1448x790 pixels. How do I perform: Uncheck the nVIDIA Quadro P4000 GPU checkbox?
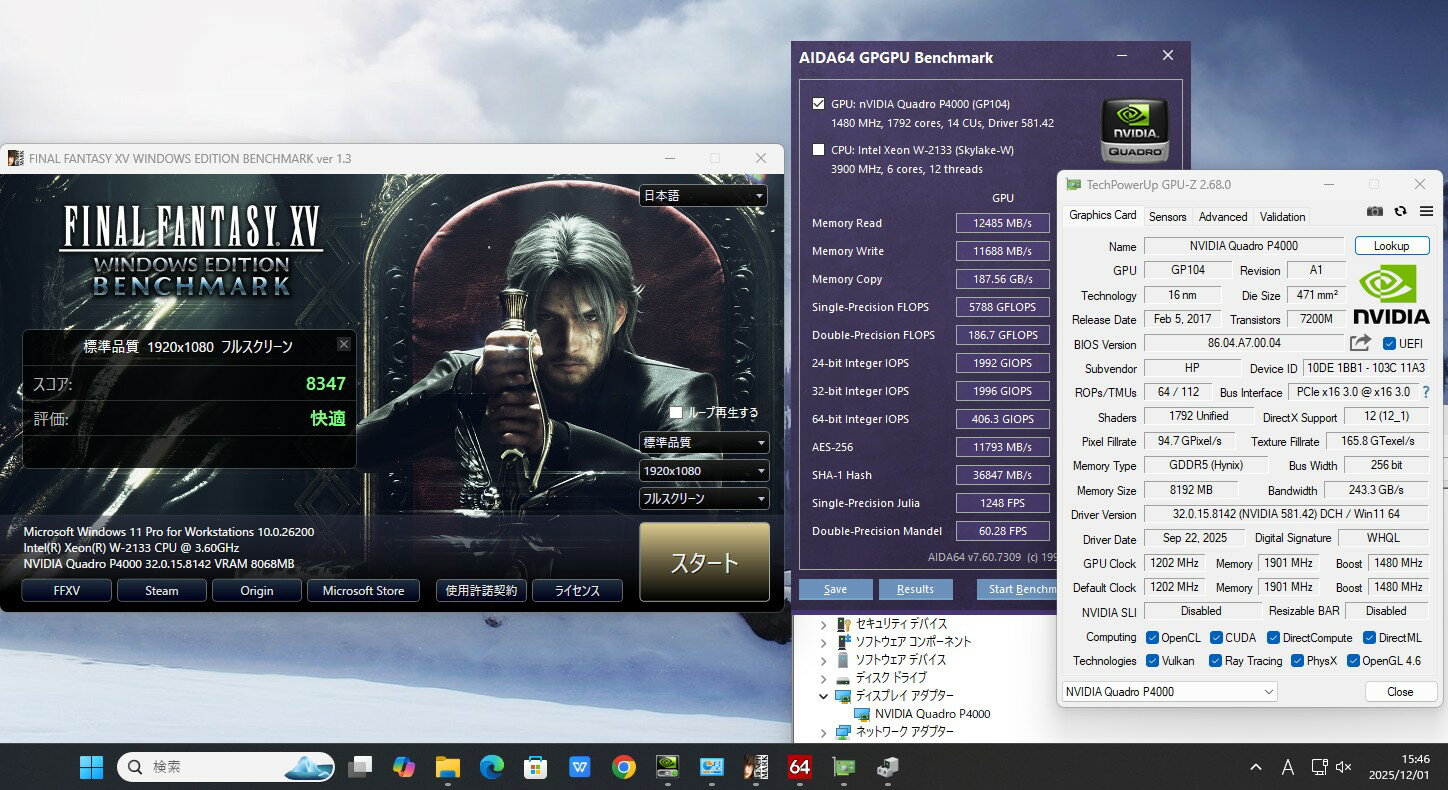click(819, 103)
